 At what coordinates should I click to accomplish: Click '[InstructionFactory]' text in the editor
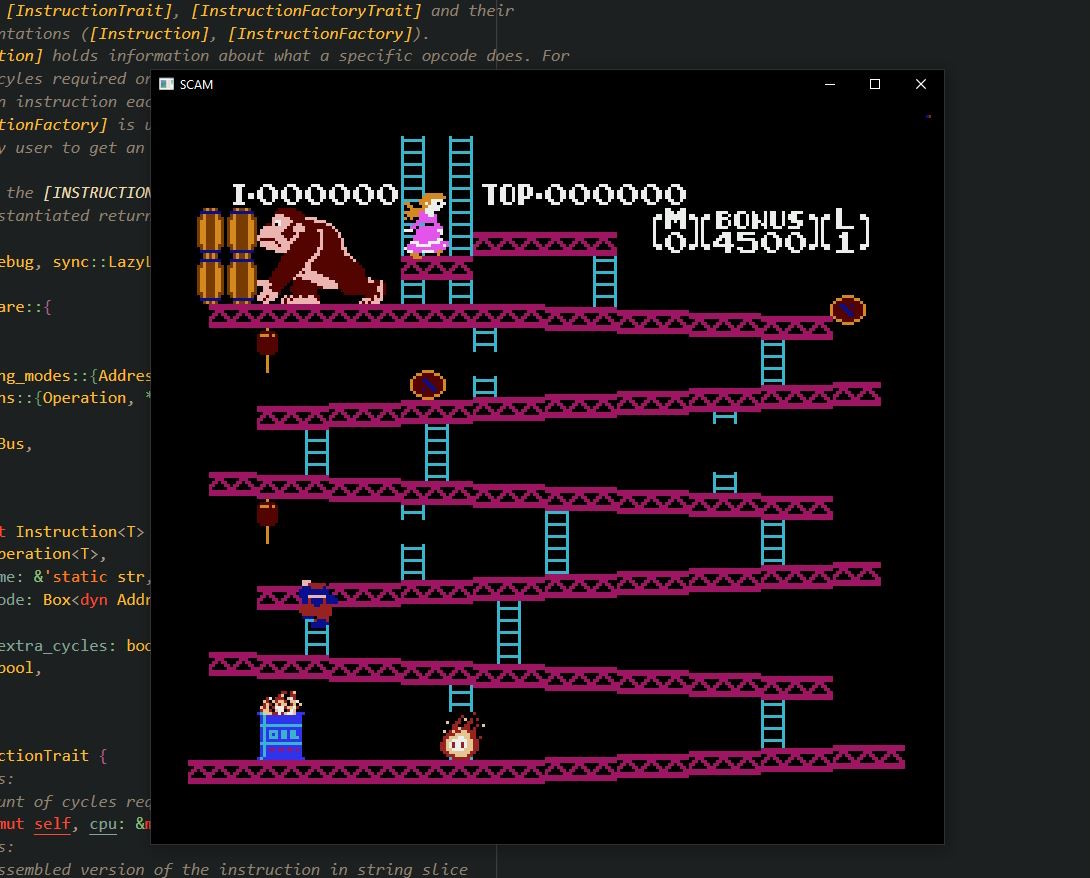[x=320, y=33]
